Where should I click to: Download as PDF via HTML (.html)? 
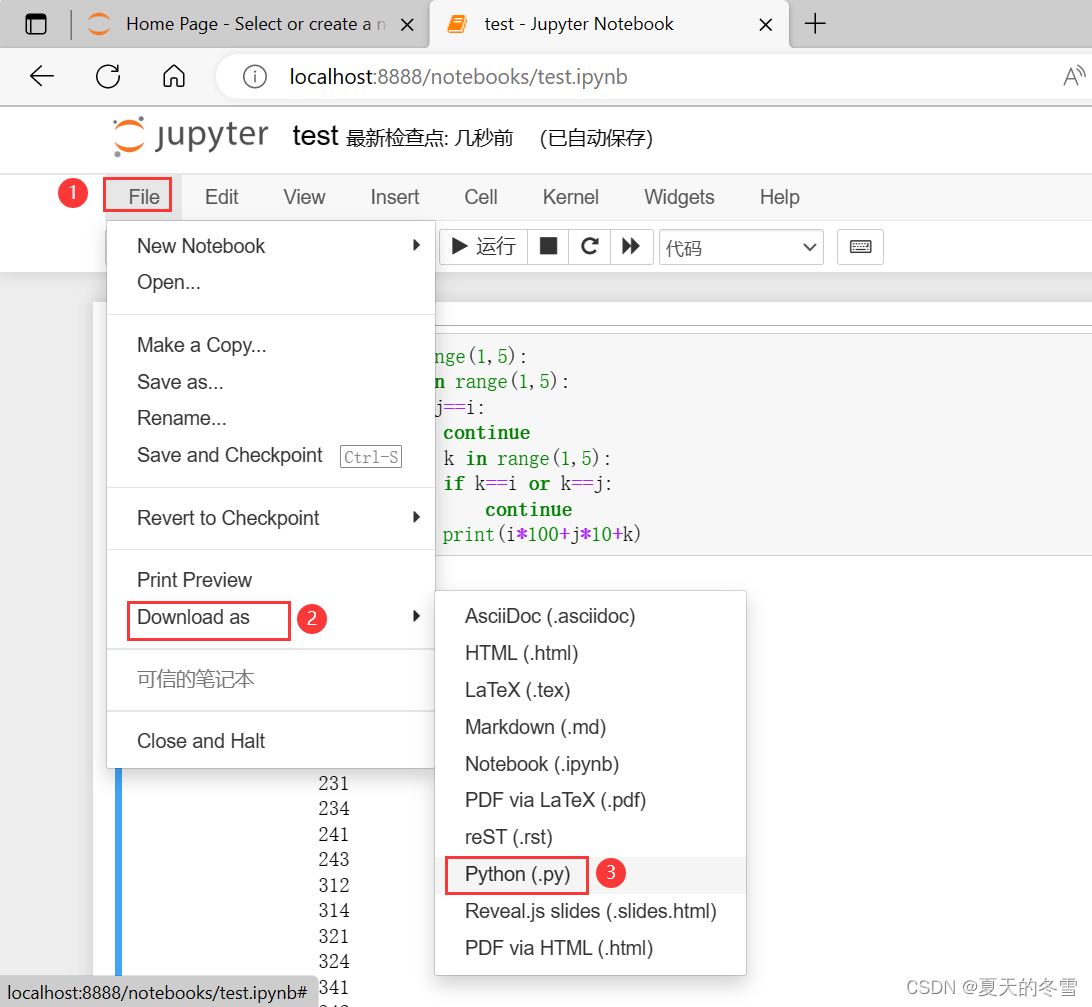pyautogui.click(x=591, y=948)
